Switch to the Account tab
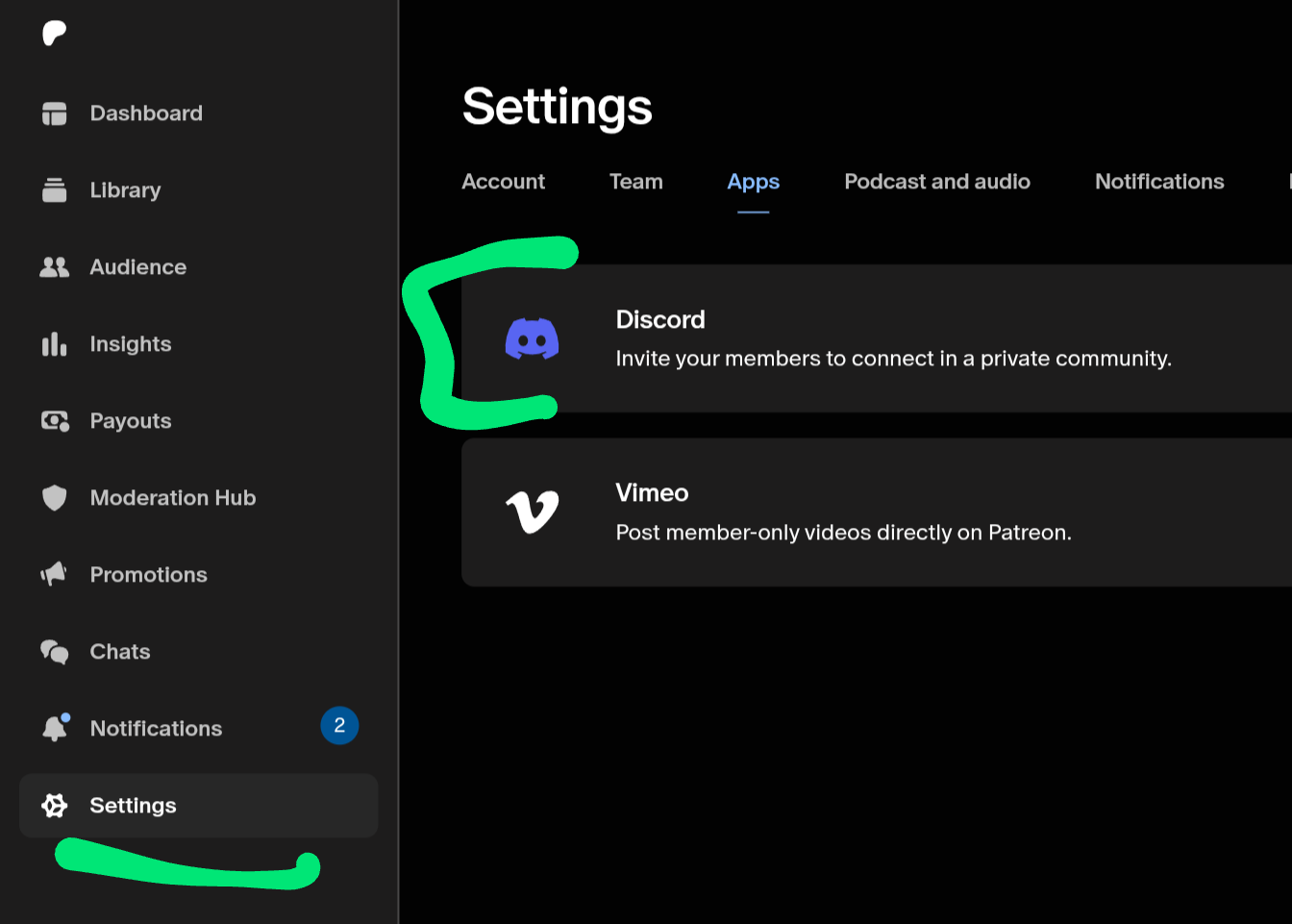This screenshot has width=1292, height=924. click(504, 182)
